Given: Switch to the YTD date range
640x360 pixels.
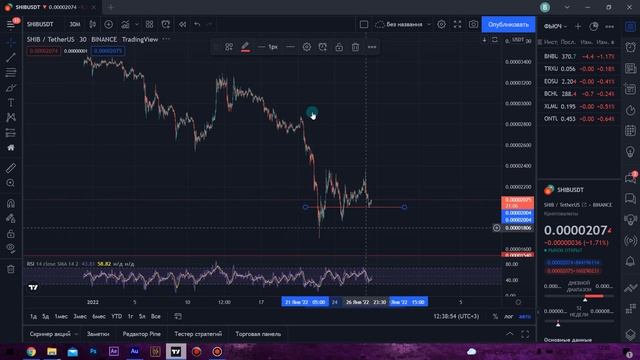Looking at the screenshot, I should click(x=117, y=316).
